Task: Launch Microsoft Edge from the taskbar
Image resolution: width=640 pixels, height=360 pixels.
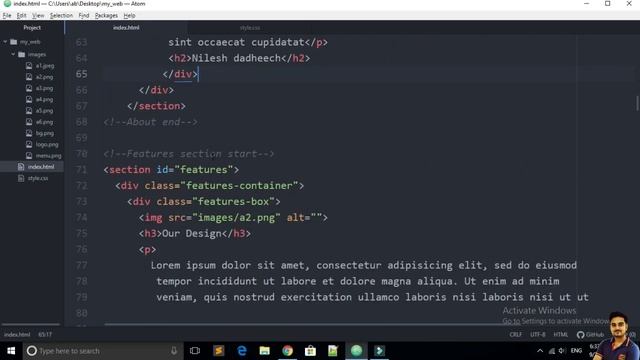Action: pyautogui.click(x=242, y=351)
